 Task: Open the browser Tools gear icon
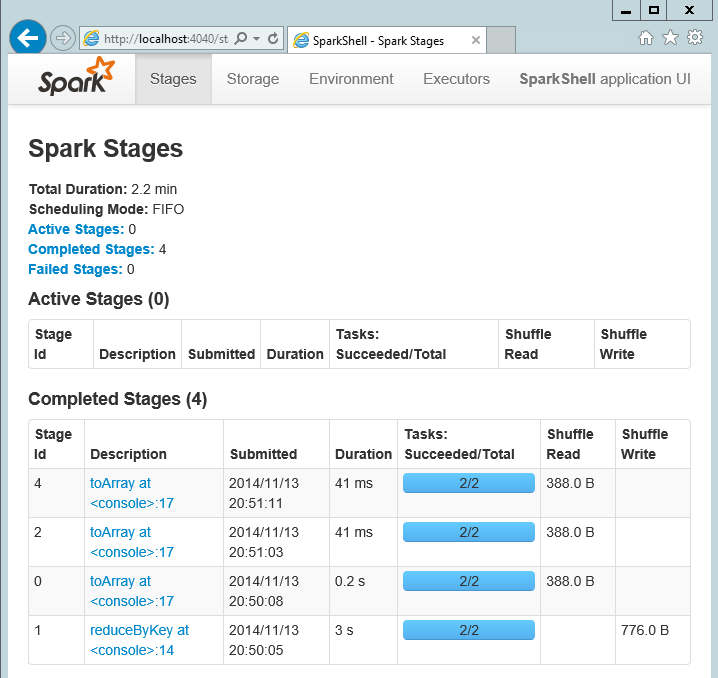694,38
